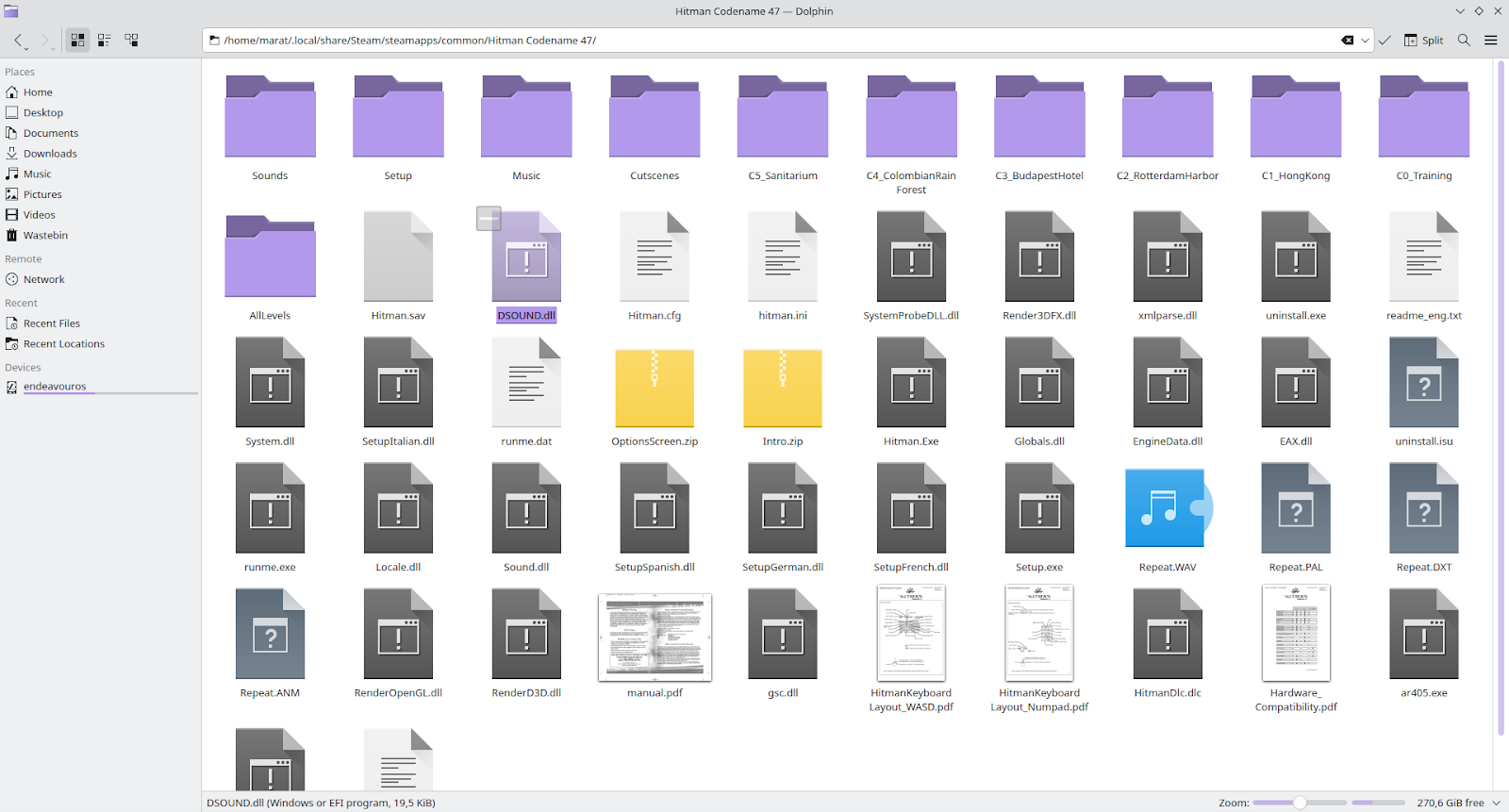Confirm location with the checkmark button
The width and height of the screenshot is (1509, 812).
(1385, 41)
